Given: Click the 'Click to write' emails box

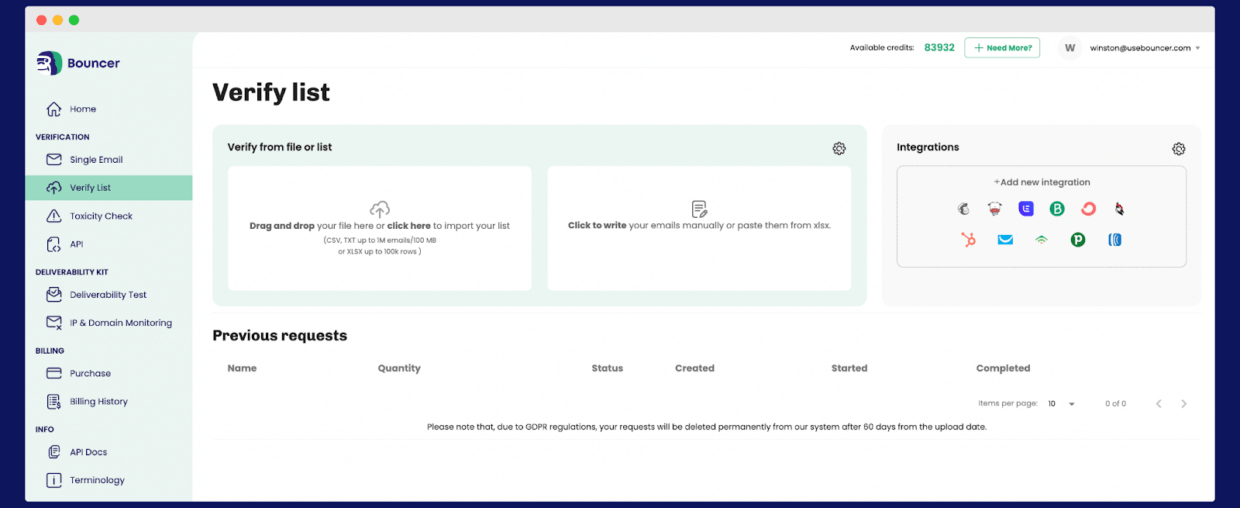Looking at the screenshot, I should click(x=699, y=229).
